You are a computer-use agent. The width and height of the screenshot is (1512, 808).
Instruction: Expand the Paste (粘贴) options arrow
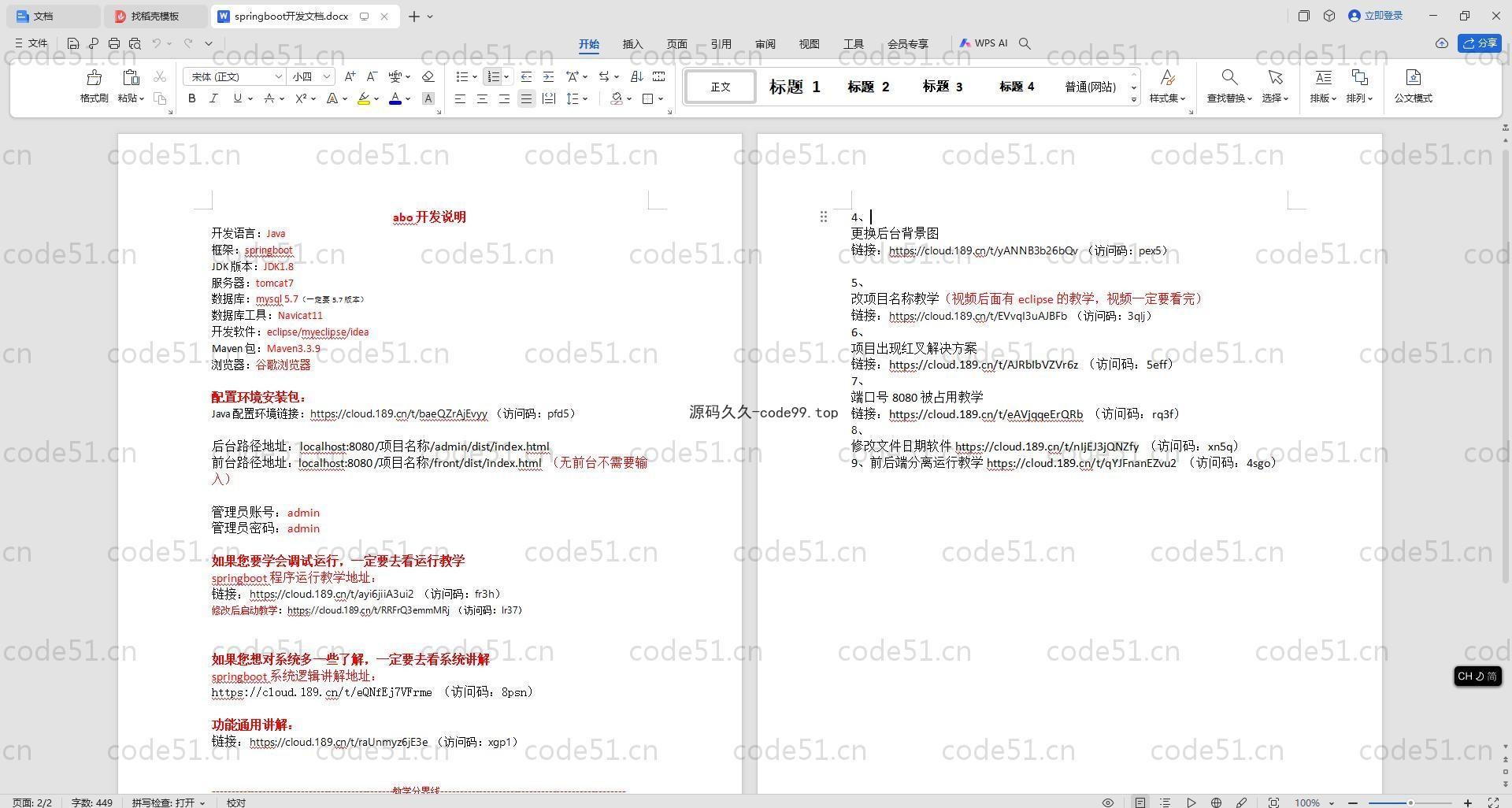141,98
